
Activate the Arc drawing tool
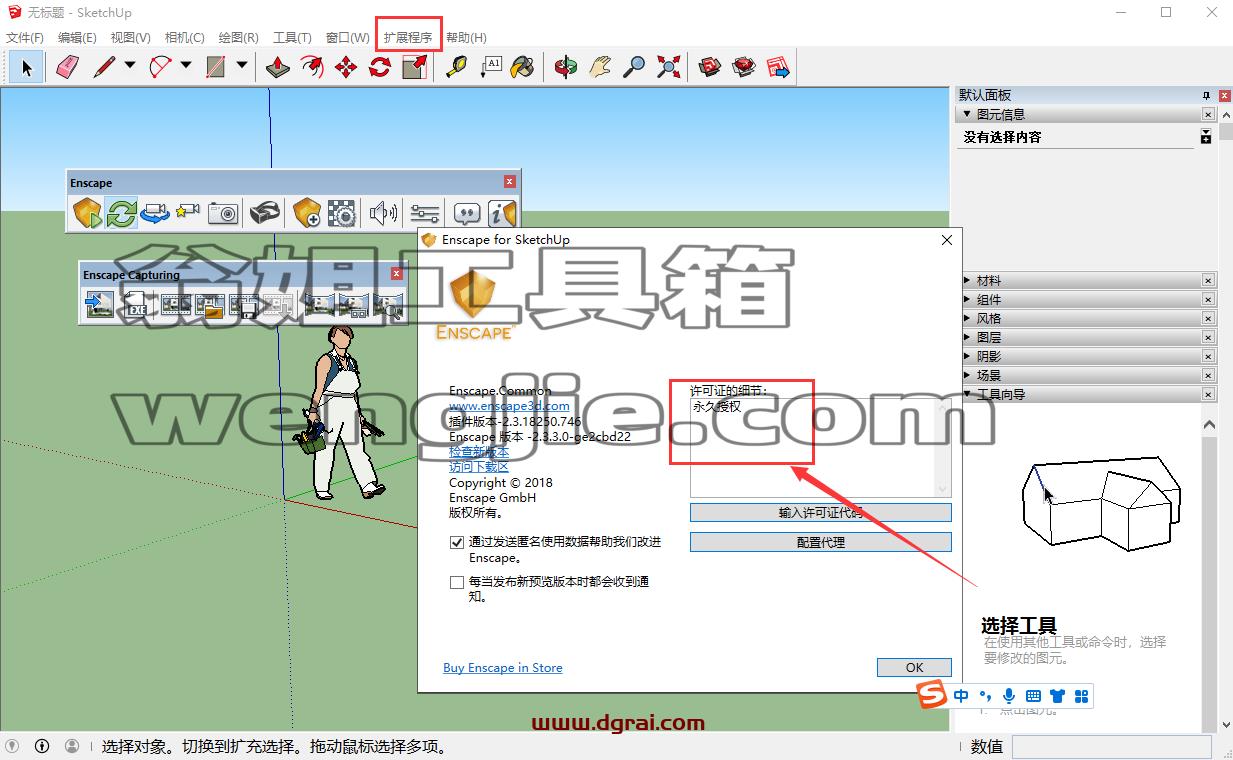pos(160,67)
